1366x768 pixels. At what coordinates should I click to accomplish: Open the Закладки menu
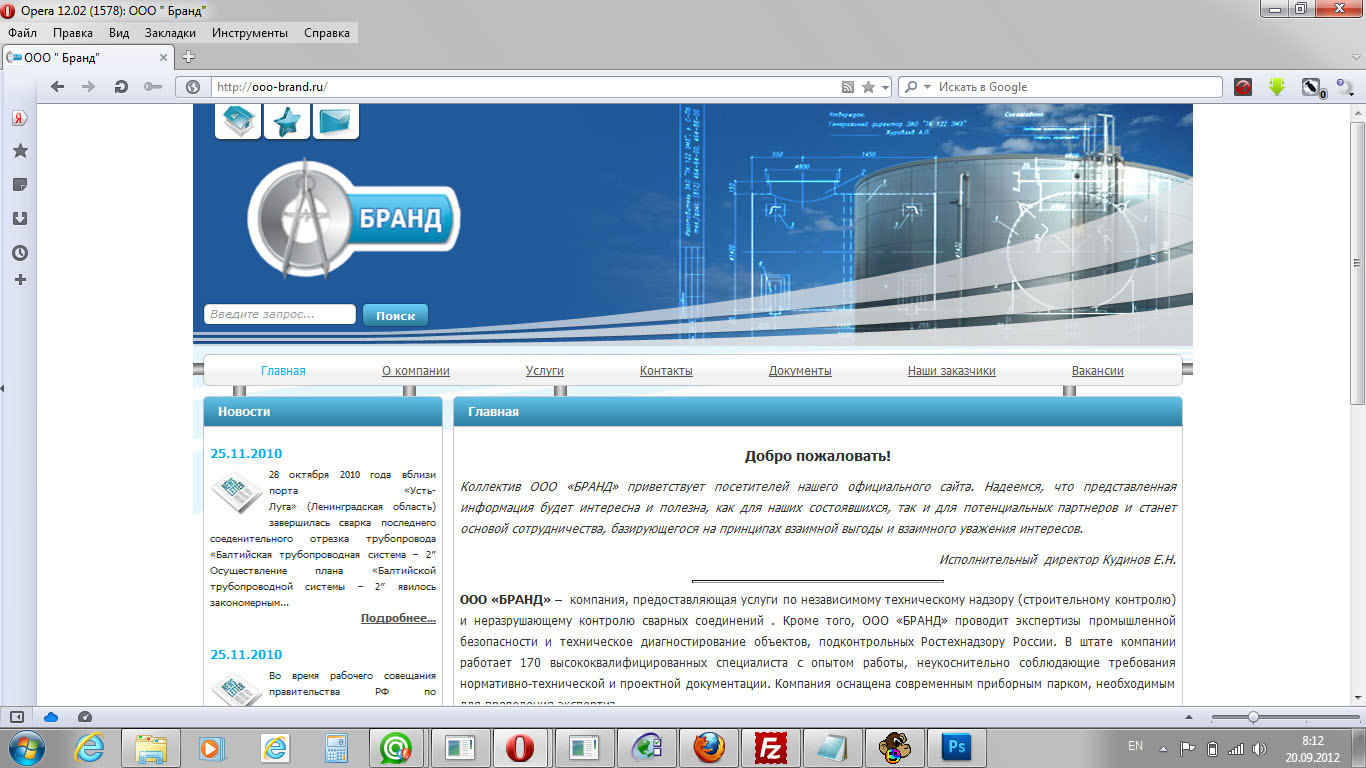tap(170, 33)
